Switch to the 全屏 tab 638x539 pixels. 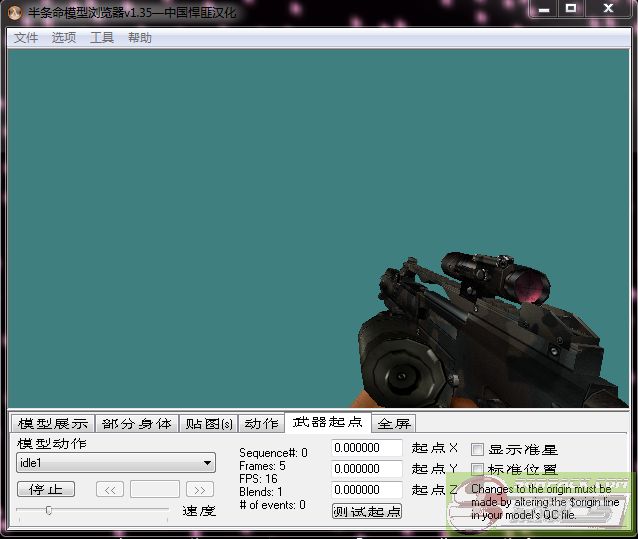click(x=394, y=423)
